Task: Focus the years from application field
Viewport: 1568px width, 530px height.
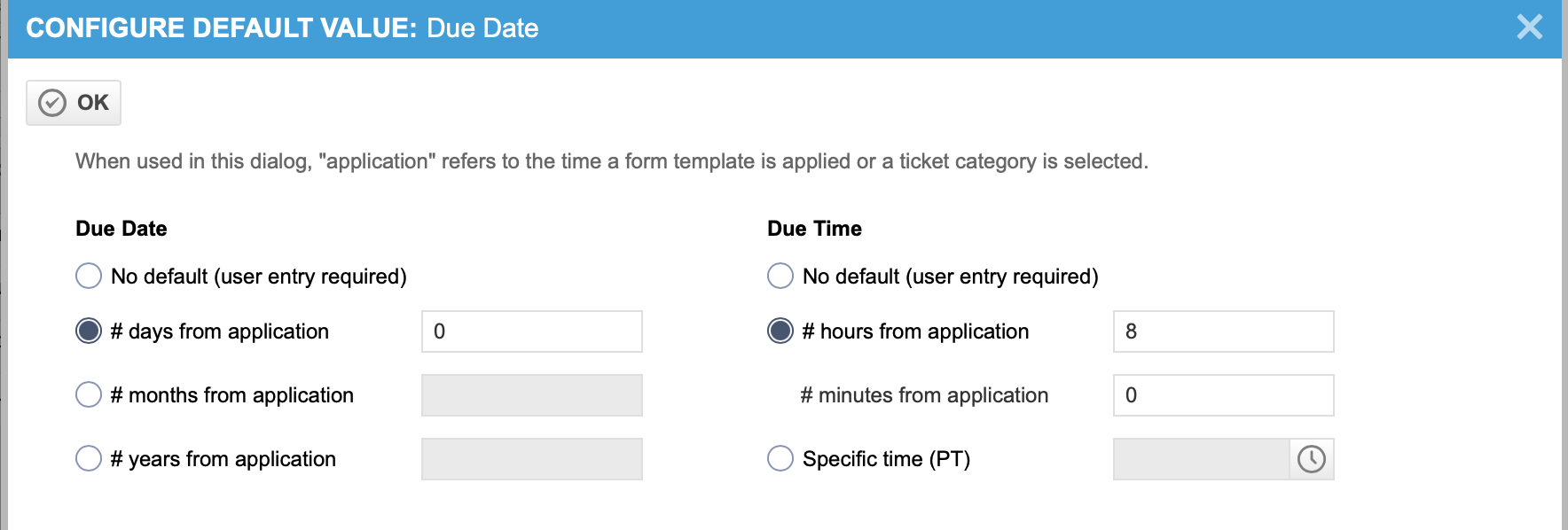Action: (532, 459)
